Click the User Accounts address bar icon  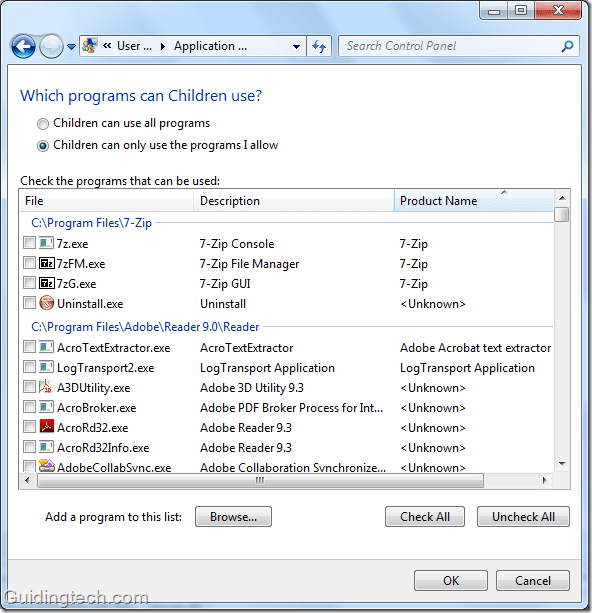point(90,46)
